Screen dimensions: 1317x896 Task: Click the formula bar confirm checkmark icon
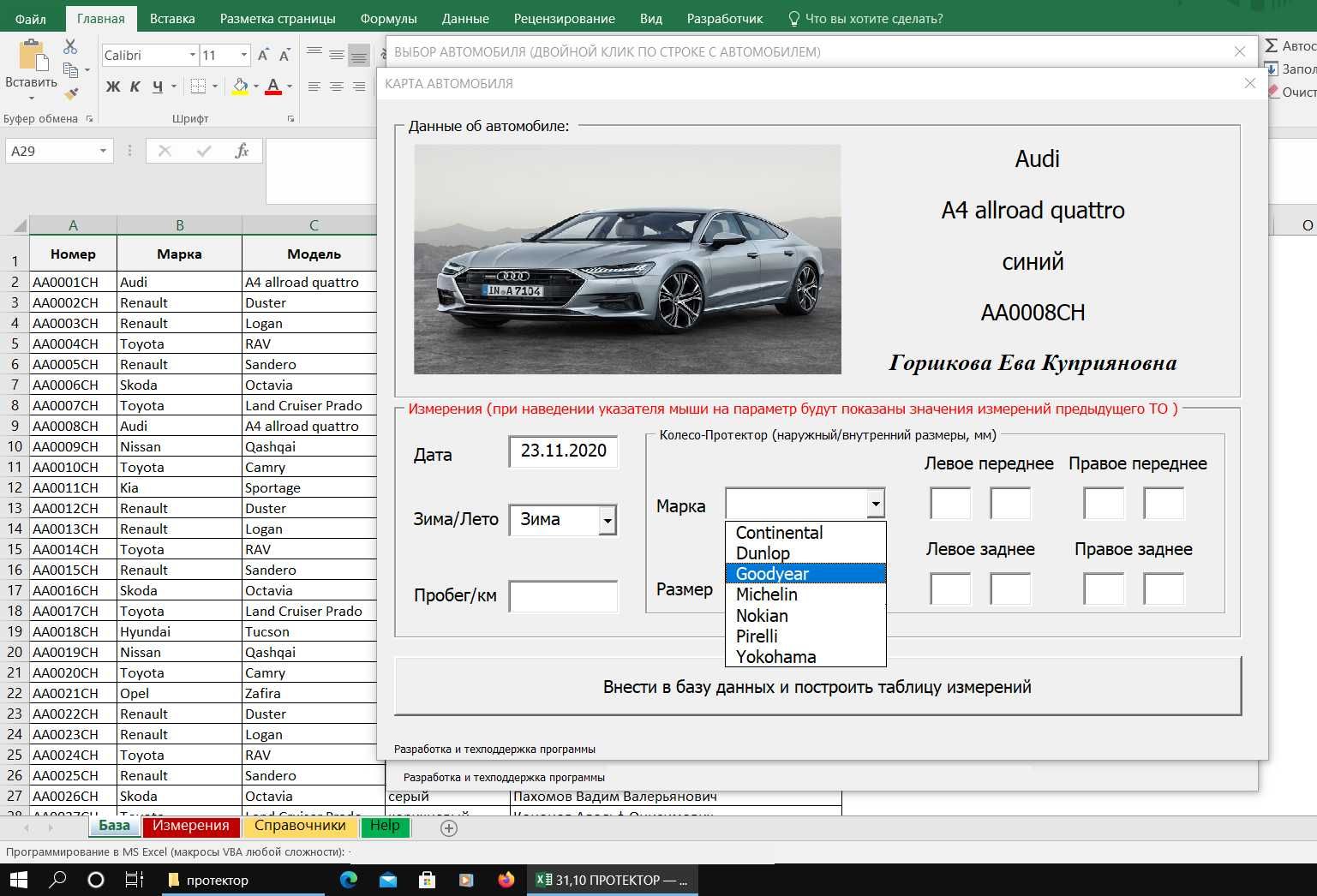tap(204, 151)
